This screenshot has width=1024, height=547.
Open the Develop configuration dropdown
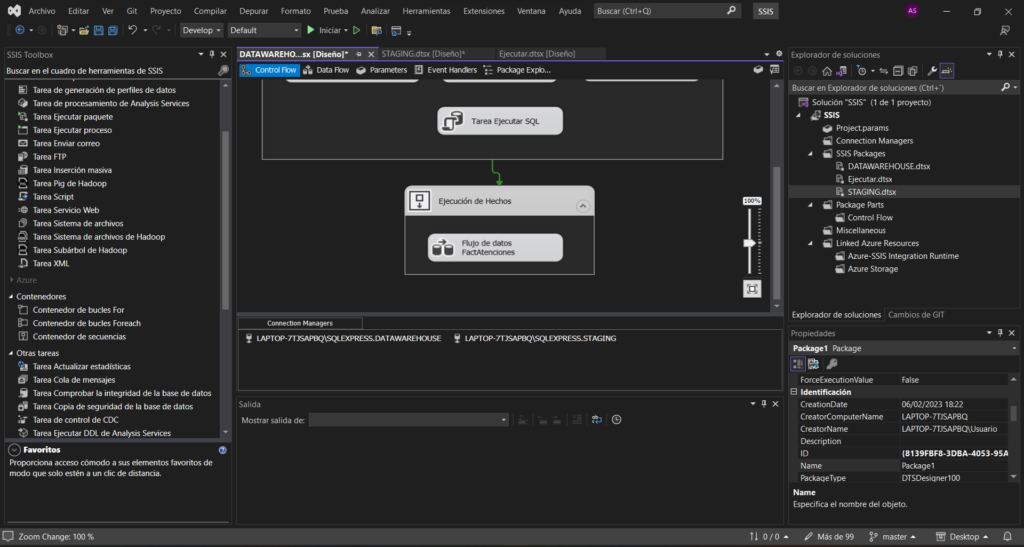(201, 30)
